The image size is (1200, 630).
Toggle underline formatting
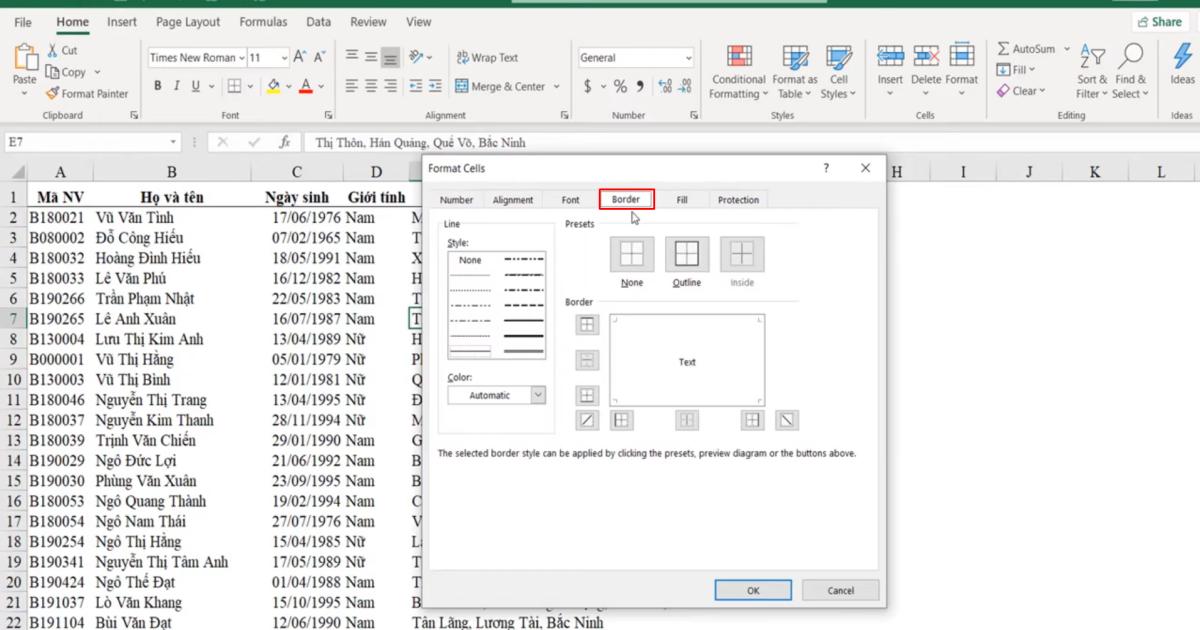pyautogui.click(x=194, y=86)
